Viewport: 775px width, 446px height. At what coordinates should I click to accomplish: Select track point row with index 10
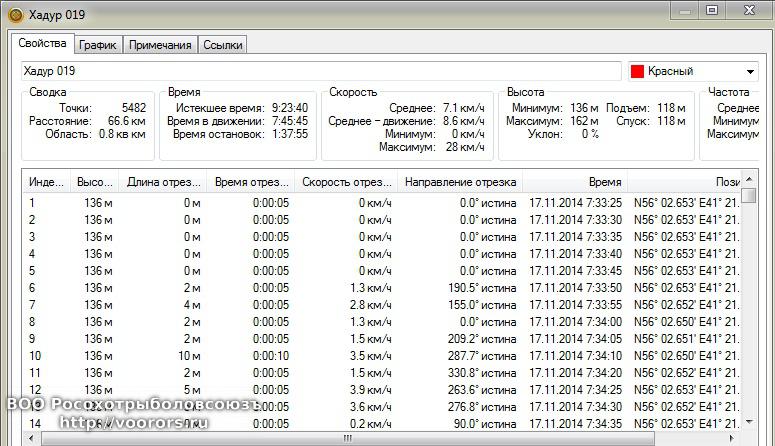point(300,355)
